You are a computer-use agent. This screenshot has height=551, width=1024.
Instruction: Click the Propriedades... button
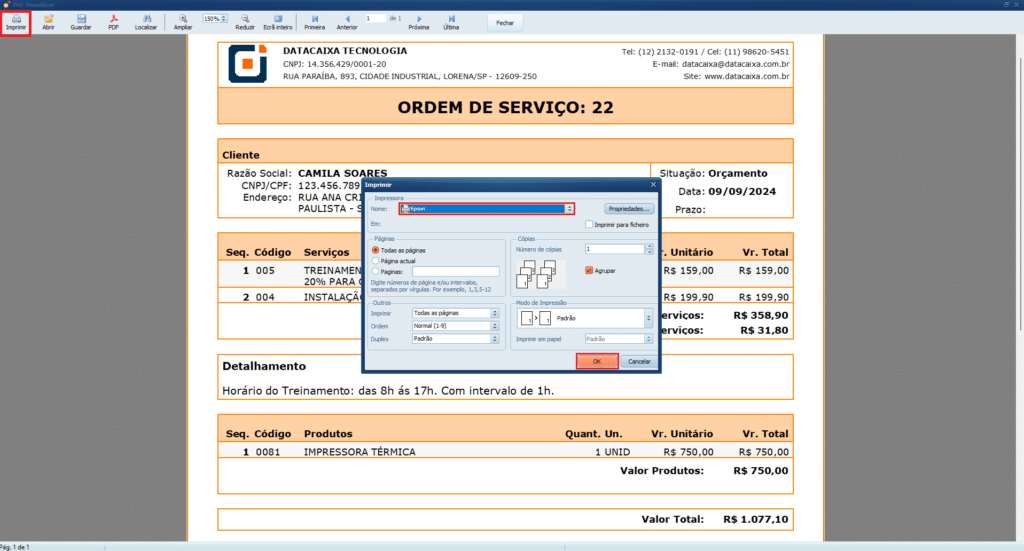coord(629,209)
